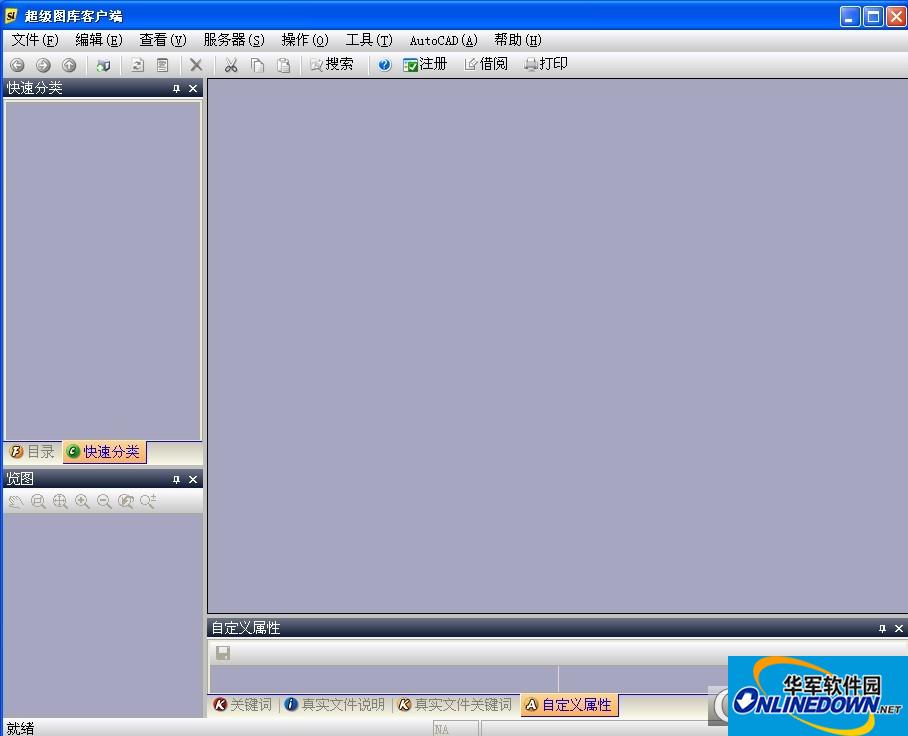The height and width of the screenshot is (736, 908).
Task: Click the zoom in plus magnifier
Action: [82, 501]
